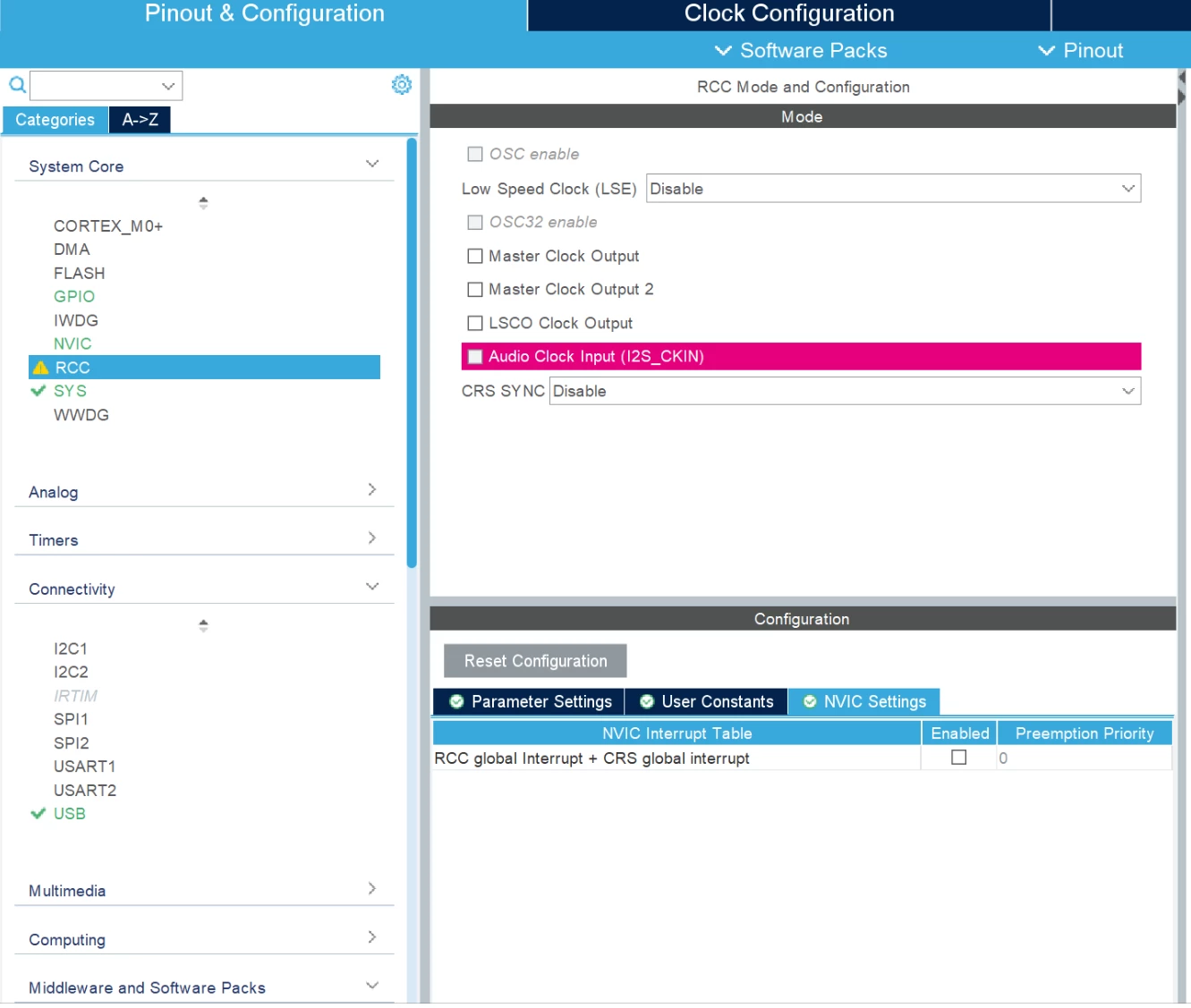Image resolution: width=1191 pixels, height=1008 pixels.
Task: Open the search combo box dropdown
Action: pos(167,86)
